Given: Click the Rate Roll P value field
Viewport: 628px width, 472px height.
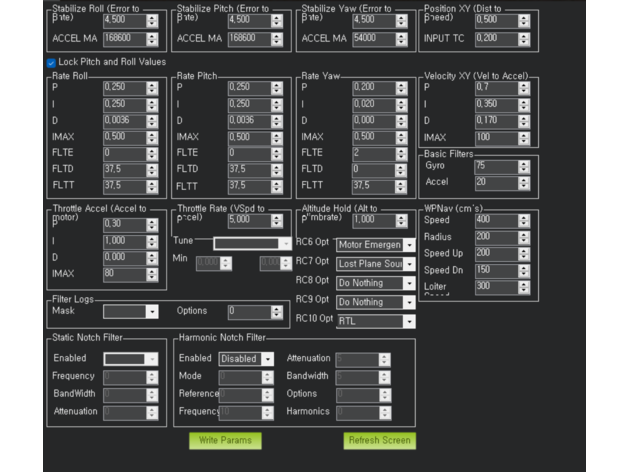Looking at the screenshot, I should (123, 88).
